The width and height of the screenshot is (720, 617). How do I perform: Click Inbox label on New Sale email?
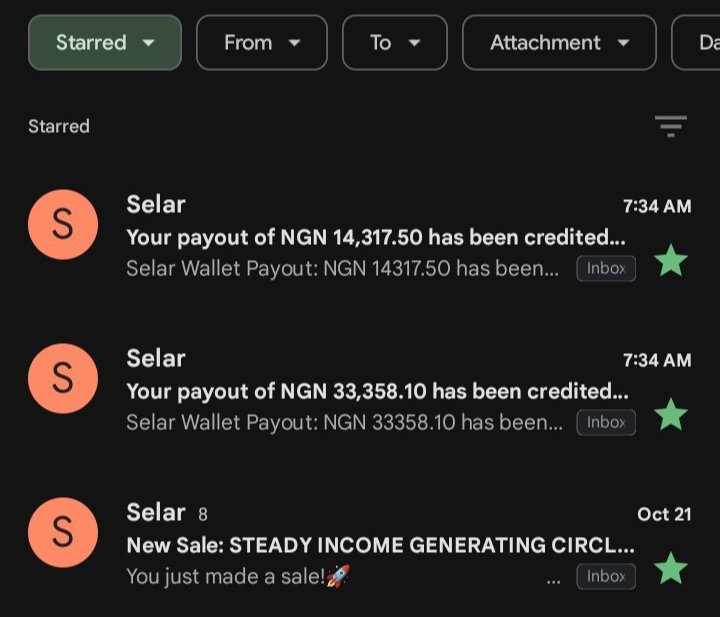[606, 577]
